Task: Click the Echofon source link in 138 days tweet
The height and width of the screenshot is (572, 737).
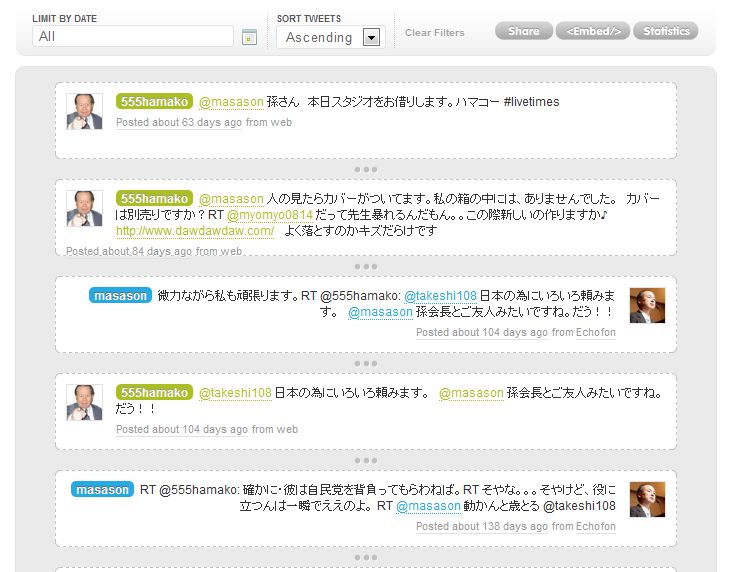Action: (x=596, y=526)
